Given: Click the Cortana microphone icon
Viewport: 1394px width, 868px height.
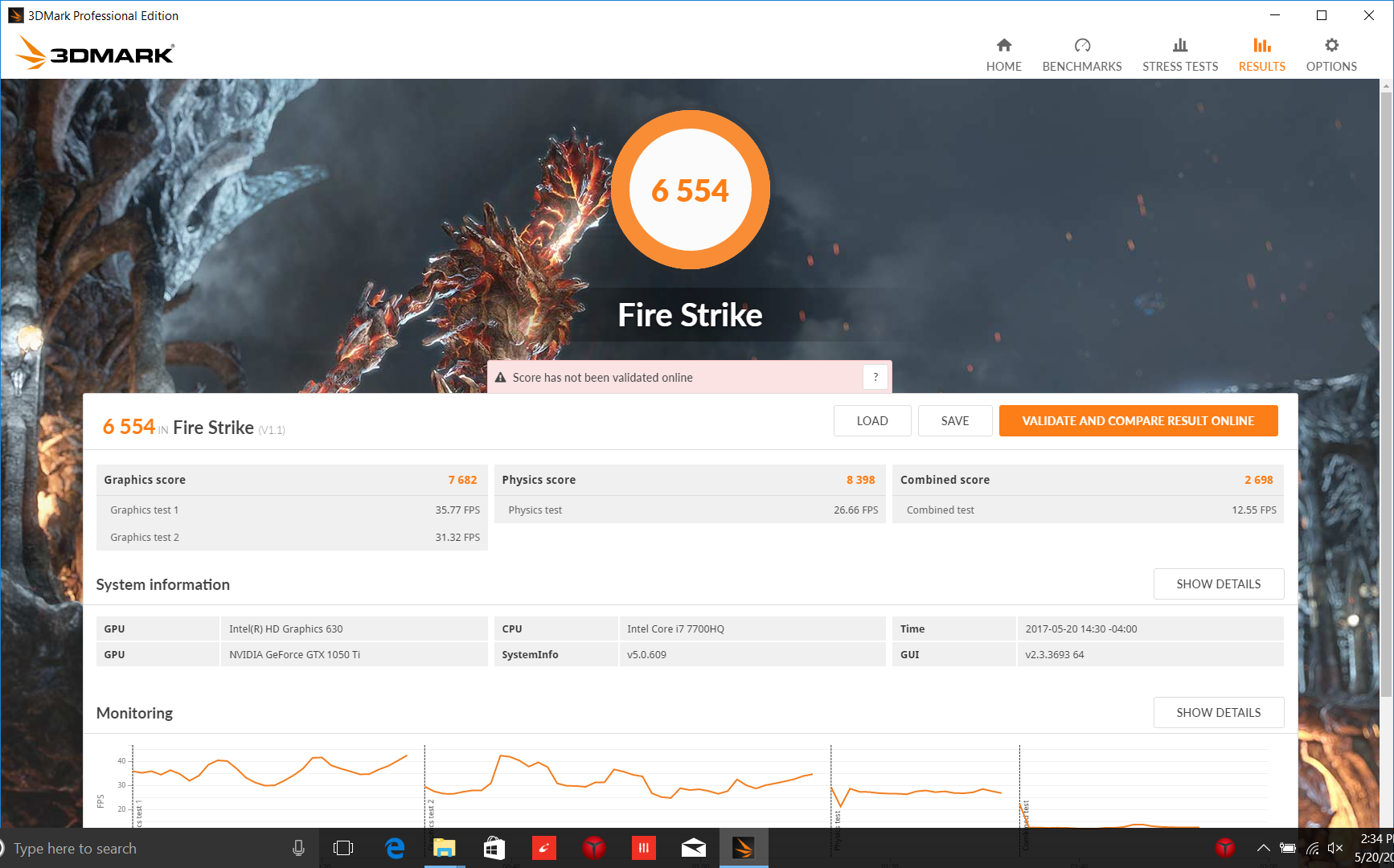Looking at the screenshot, I should pos(298,848).
